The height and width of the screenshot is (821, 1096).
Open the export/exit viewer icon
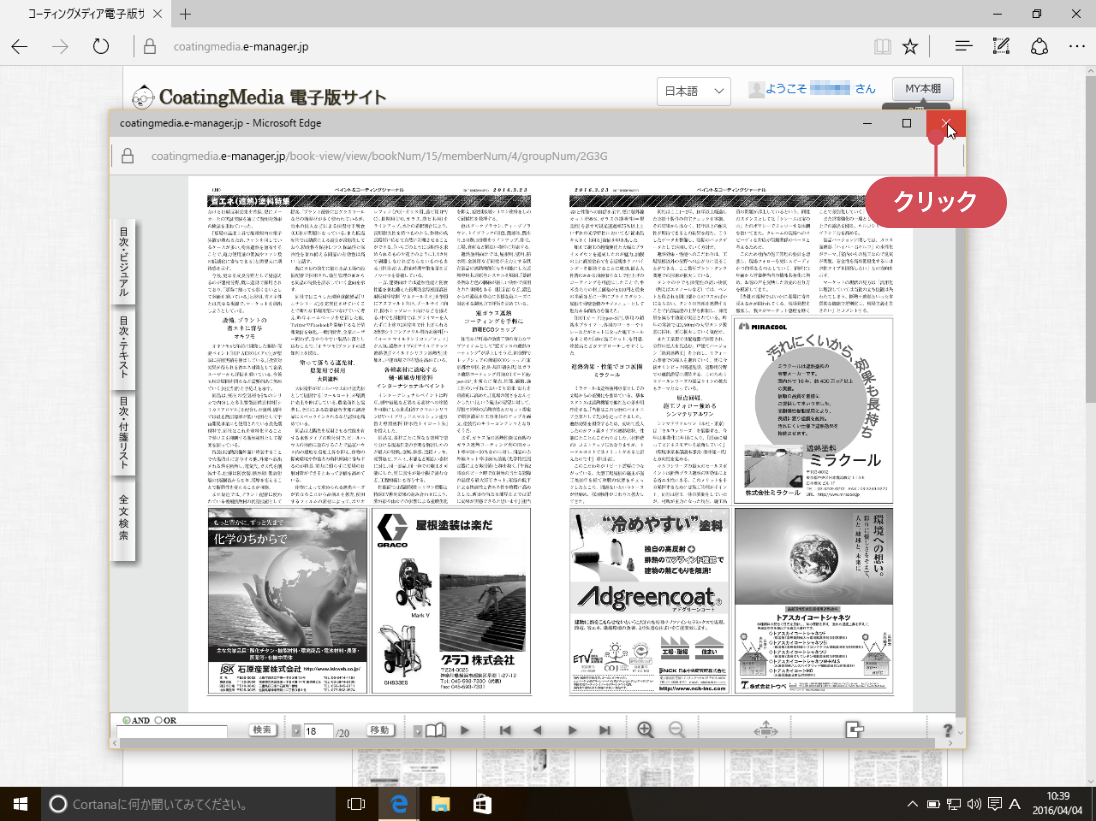pos(854,729)
